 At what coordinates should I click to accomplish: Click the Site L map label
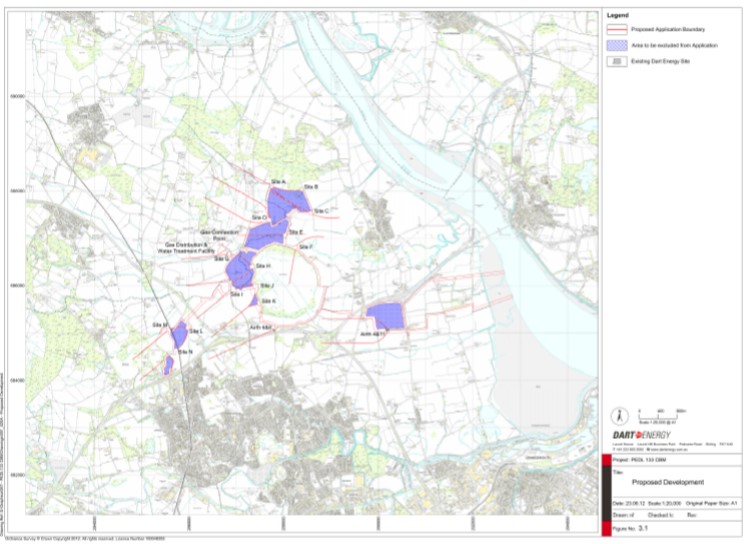point(196,331)
